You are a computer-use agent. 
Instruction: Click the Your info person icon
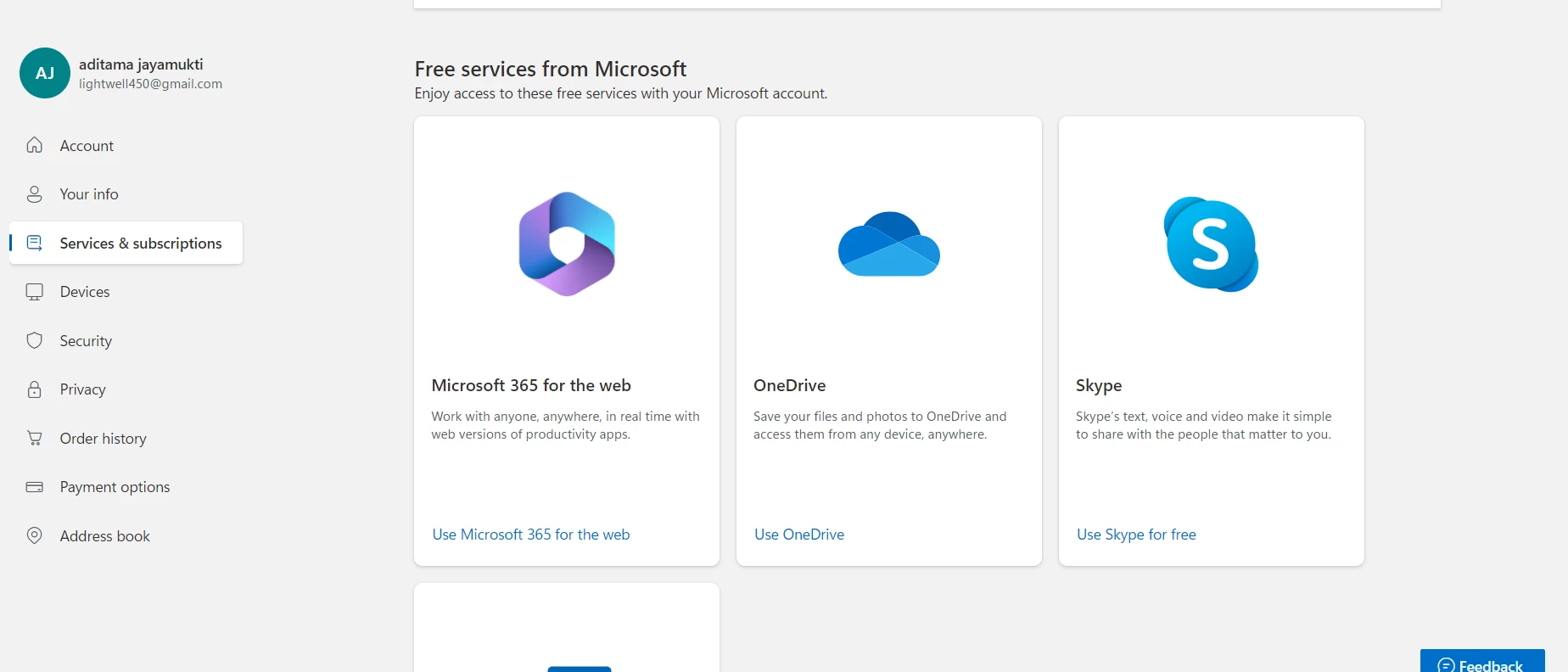(x=35, y=194)
